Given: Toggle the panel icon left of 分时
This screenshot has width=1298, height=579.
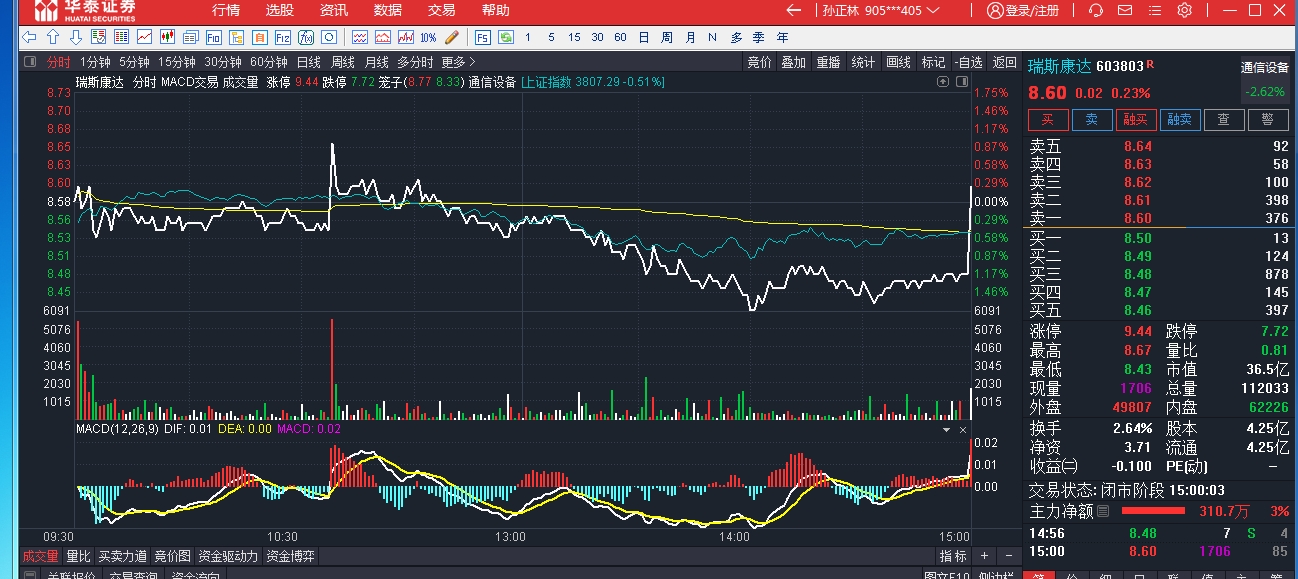Looking at the screenshot, I should coord(31,62).
